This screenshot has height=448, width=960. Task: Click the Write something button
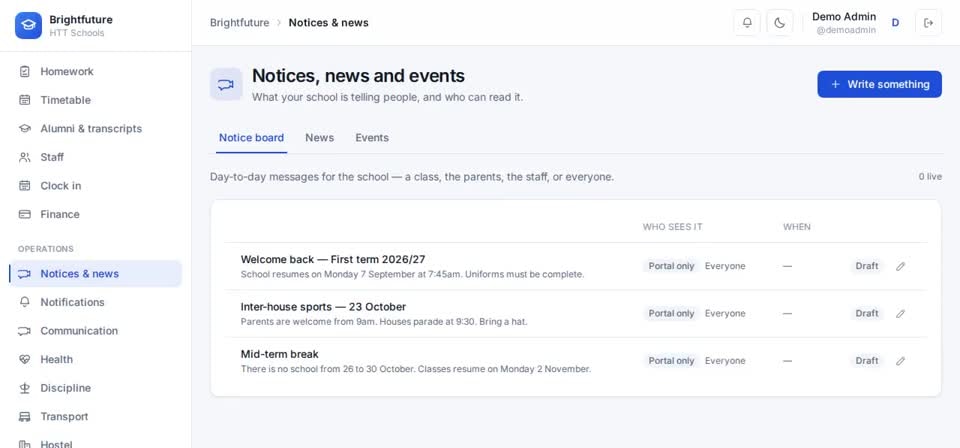tap(879, 84)
